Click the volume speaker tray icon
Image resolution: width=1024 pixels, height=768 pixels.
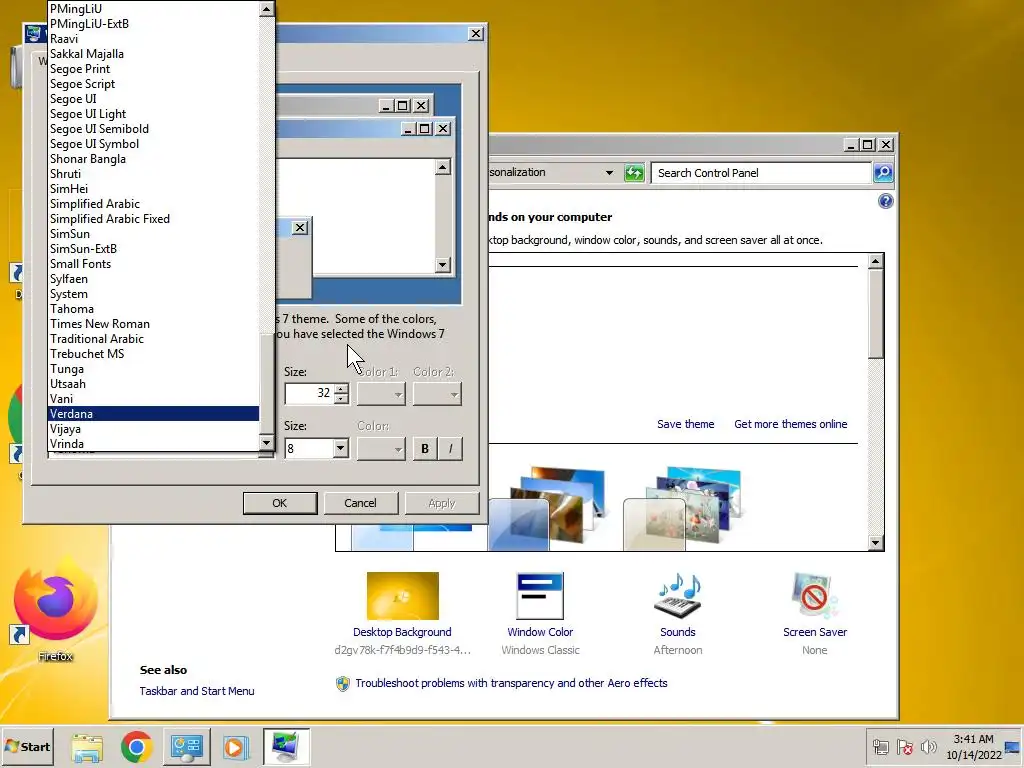coord(928,746)
